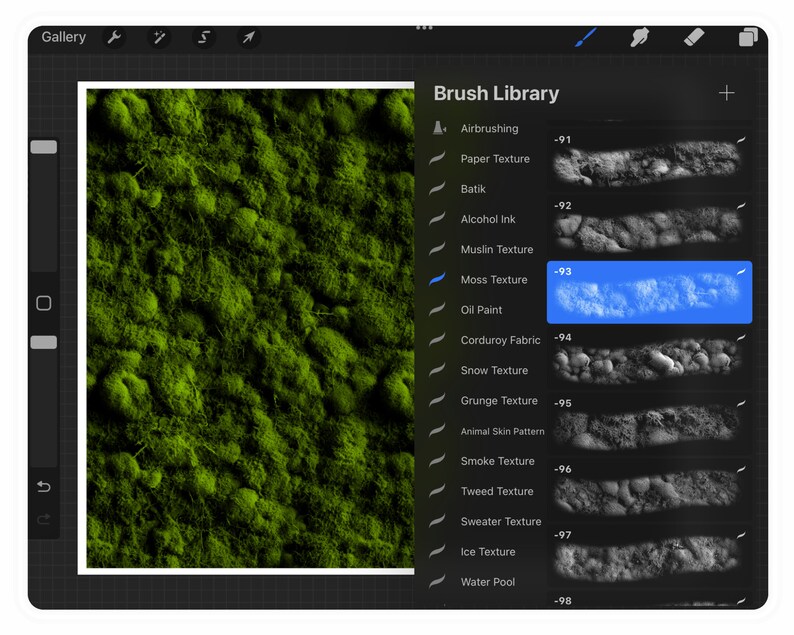Click the Airbrushing set airbrush icon
Image resolution: width=794 pixels, height=635 pixels.
[x=439, y=128]
